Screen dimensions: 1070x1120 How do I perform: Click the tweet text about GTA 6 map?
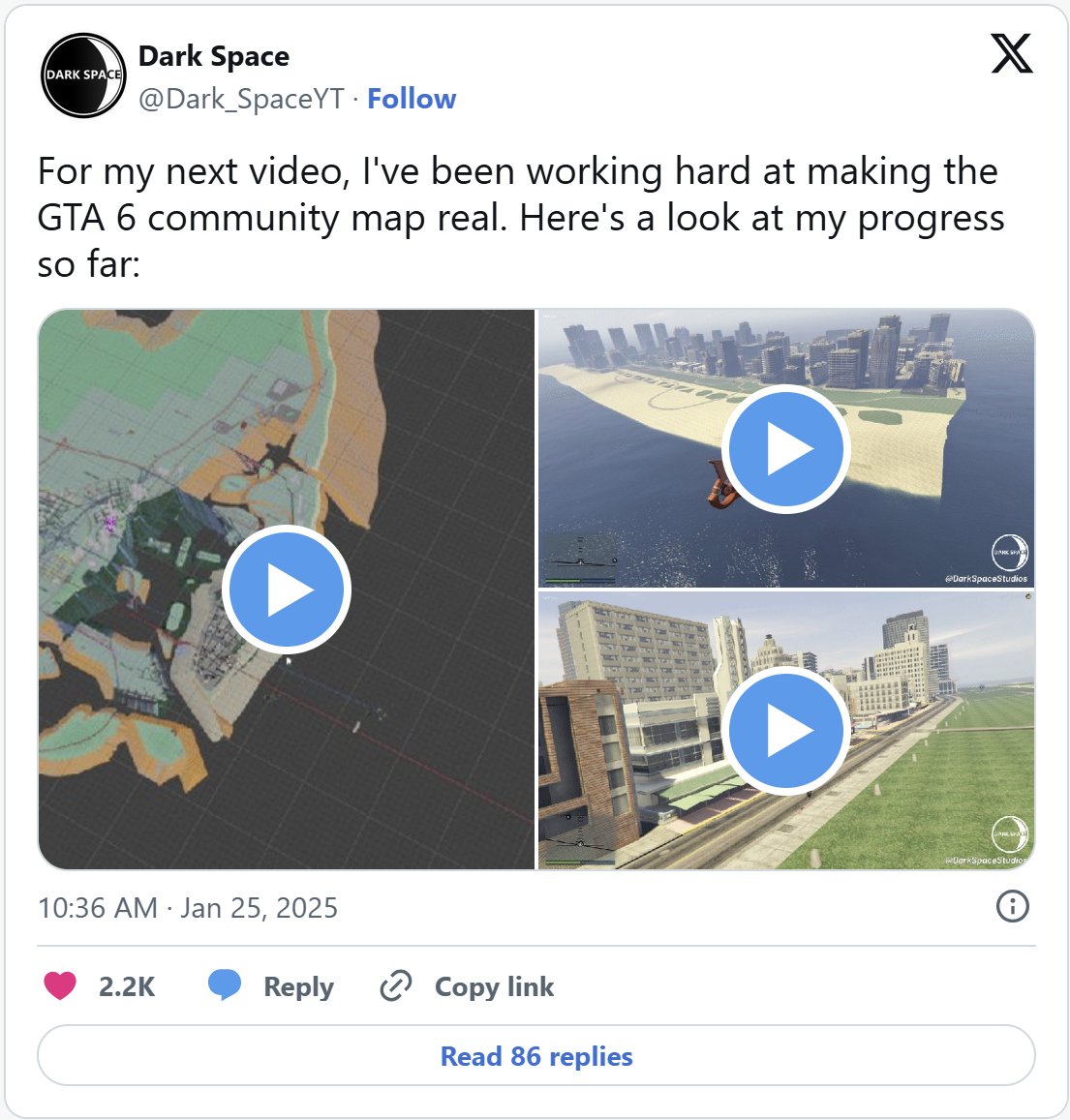(x=521, y=218)
